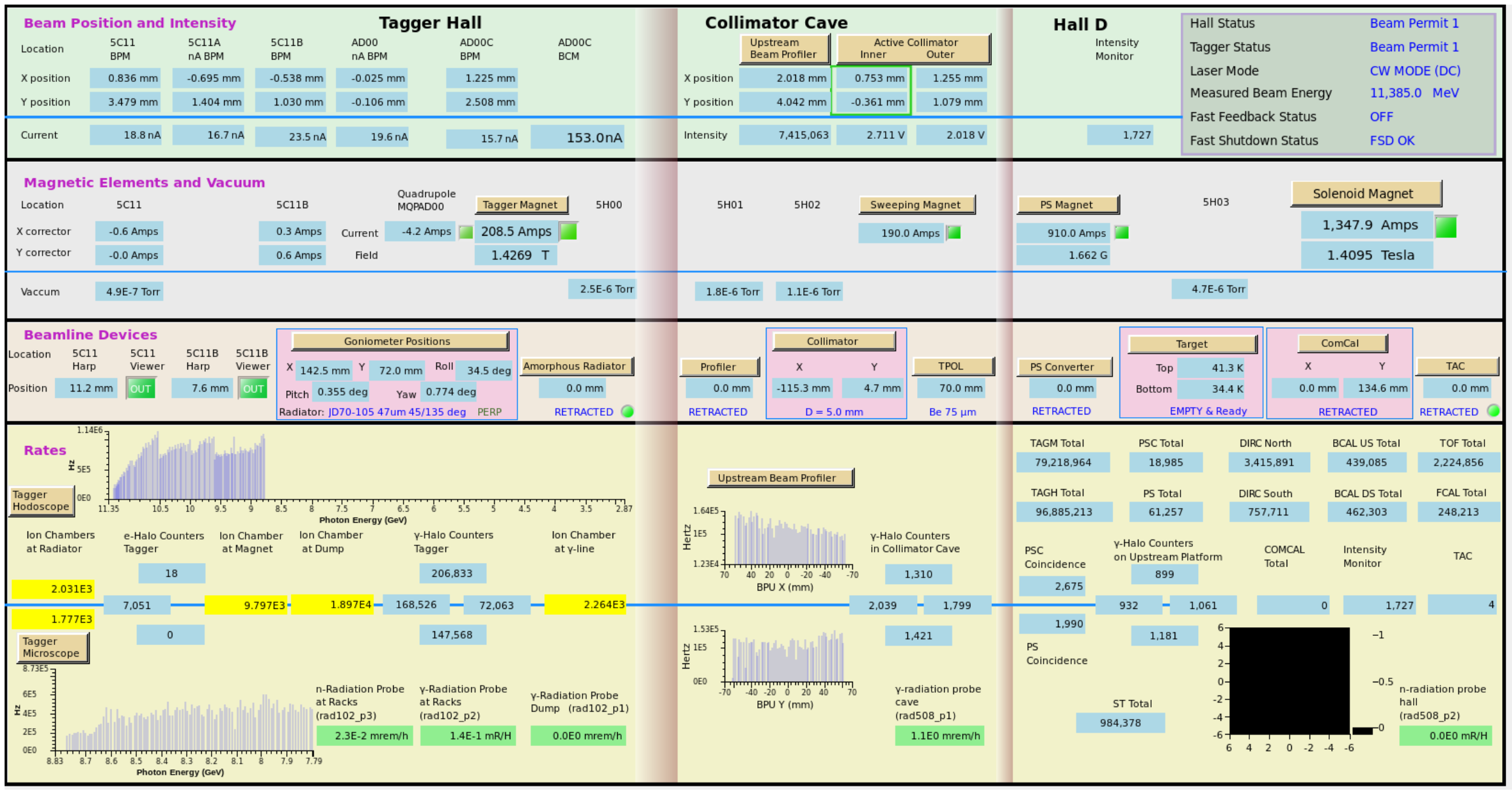The image size is (1512, 791).
Task: Open the Target status button
Action: (1191, 344)
